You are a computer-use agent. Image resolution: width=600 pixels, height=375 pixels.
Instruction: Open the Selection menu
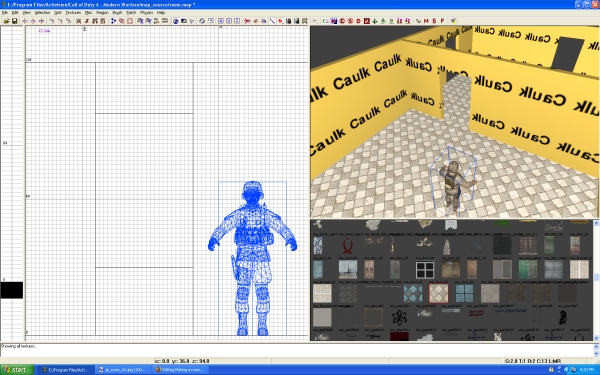click(x=42, y=13)
